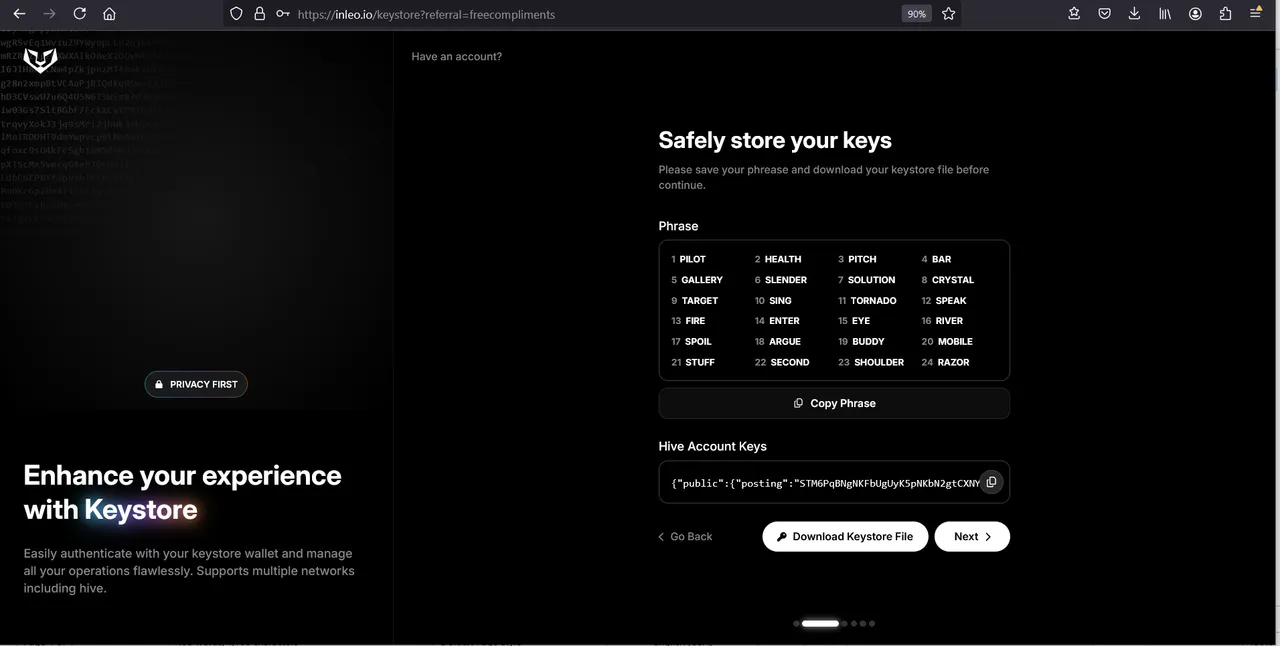
Task: Click the Go Back link
Action: (x=685, y=537)
